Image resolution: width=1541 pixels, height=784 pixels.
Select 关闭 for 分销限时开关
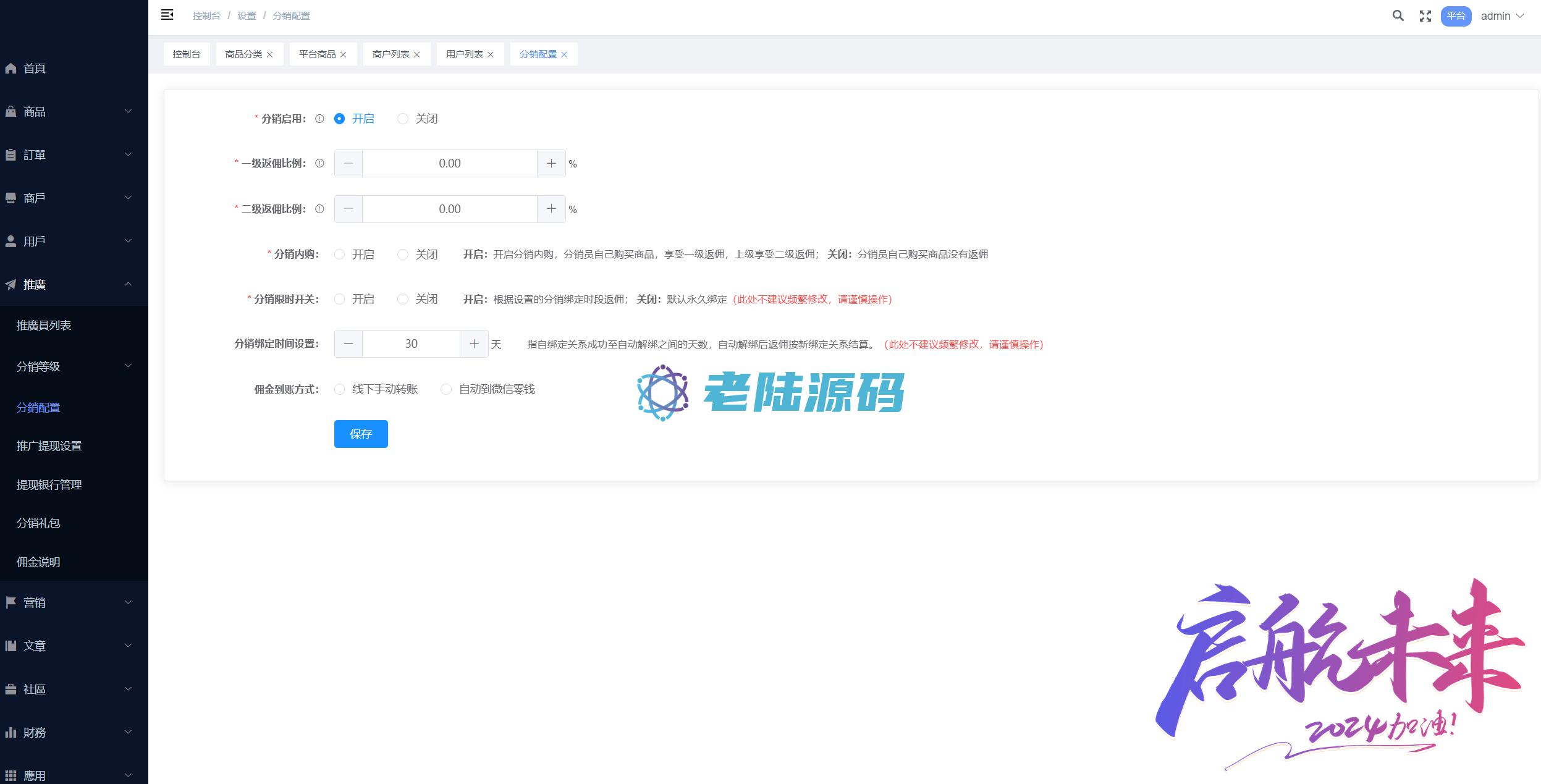pos(403,299)
